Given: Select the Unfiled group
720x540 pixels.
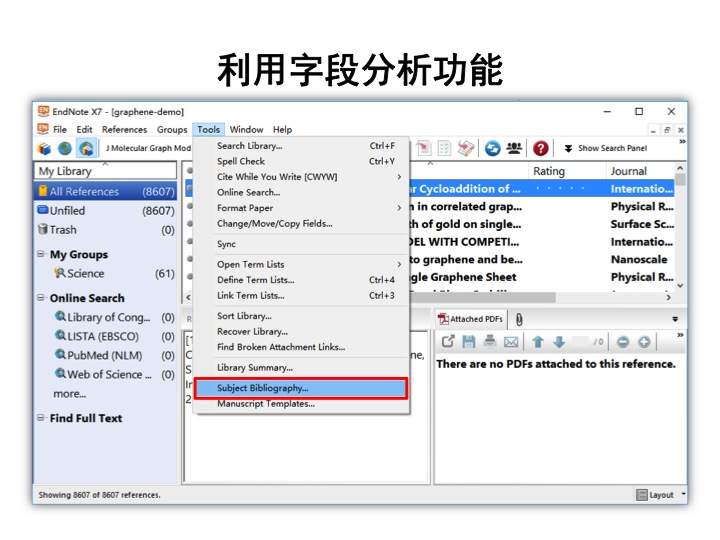Looking at the screenshot, I should 105,210.
